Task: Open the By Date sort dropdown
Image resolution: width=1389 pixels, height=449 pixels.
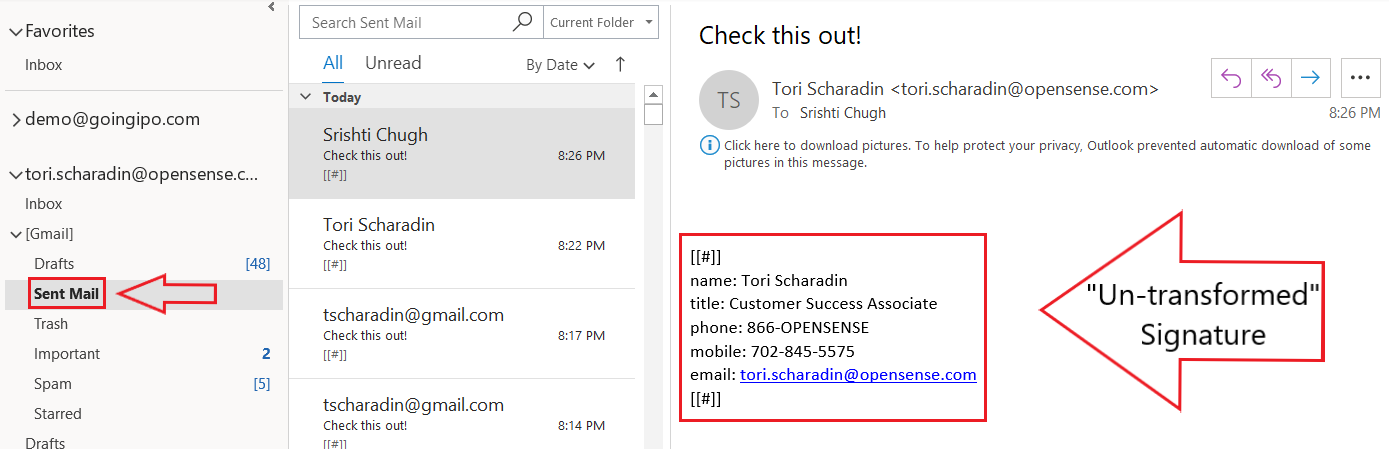Action: [x=560, y=65]
